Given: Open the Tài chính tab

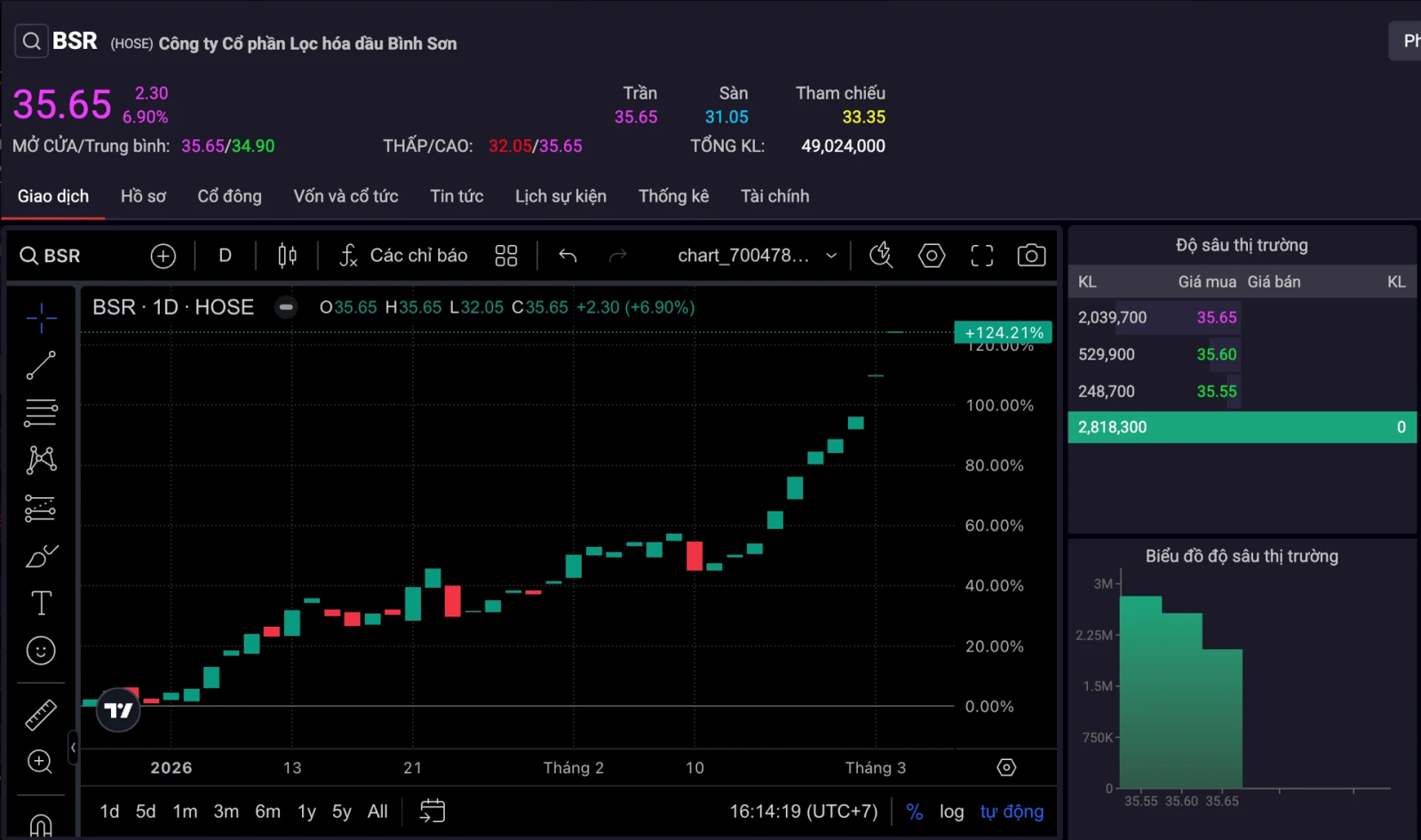Looking at the screenshot, I should (774, 196).
